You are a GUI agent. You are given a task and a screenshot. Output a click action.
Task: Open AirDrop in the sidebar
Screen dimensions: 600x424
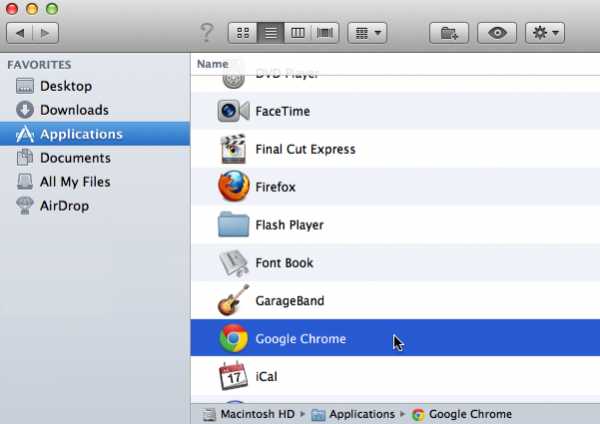tap(95, 206)
